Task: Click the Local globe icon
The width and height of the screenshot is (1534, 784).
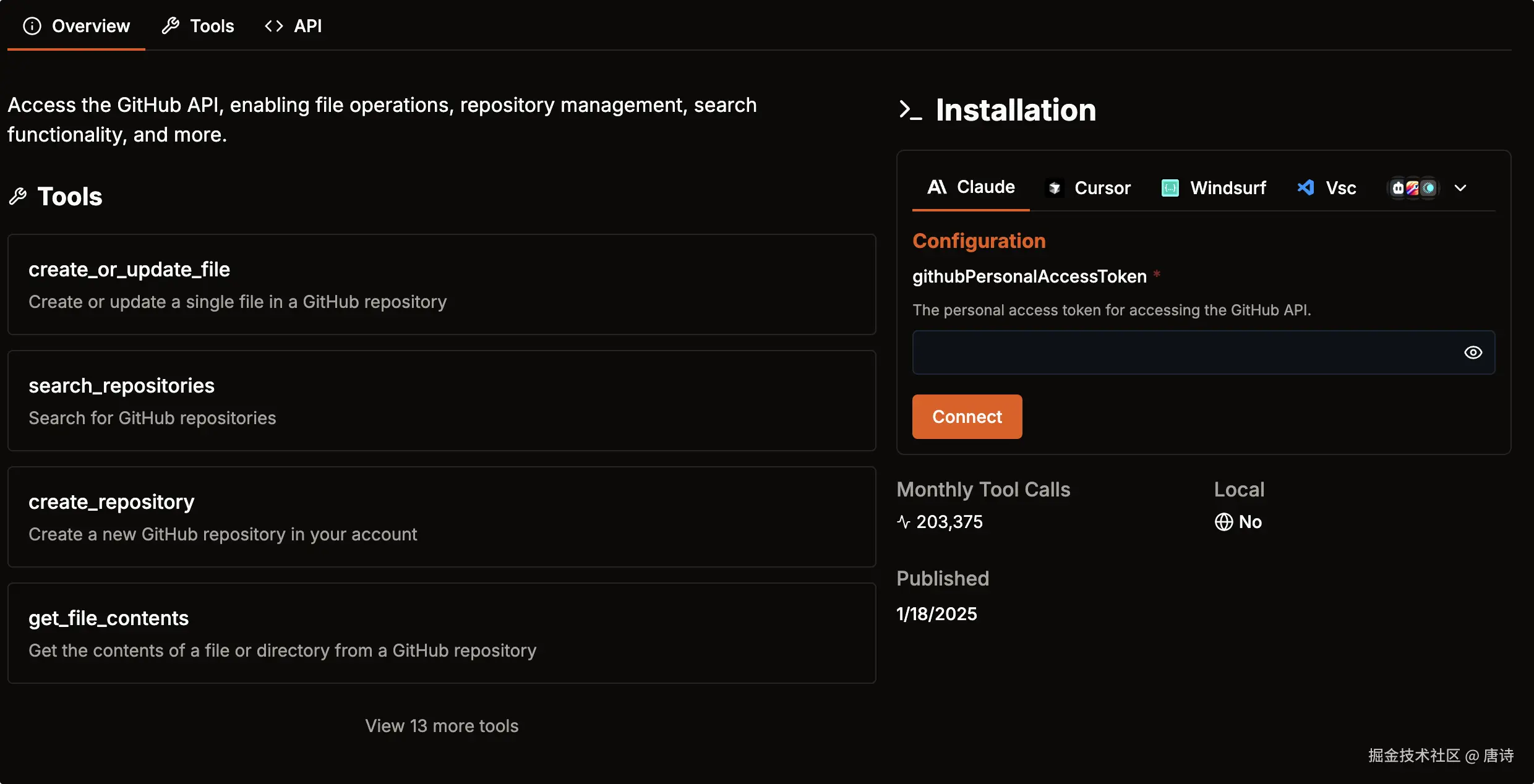Action: pos(1223,522)
